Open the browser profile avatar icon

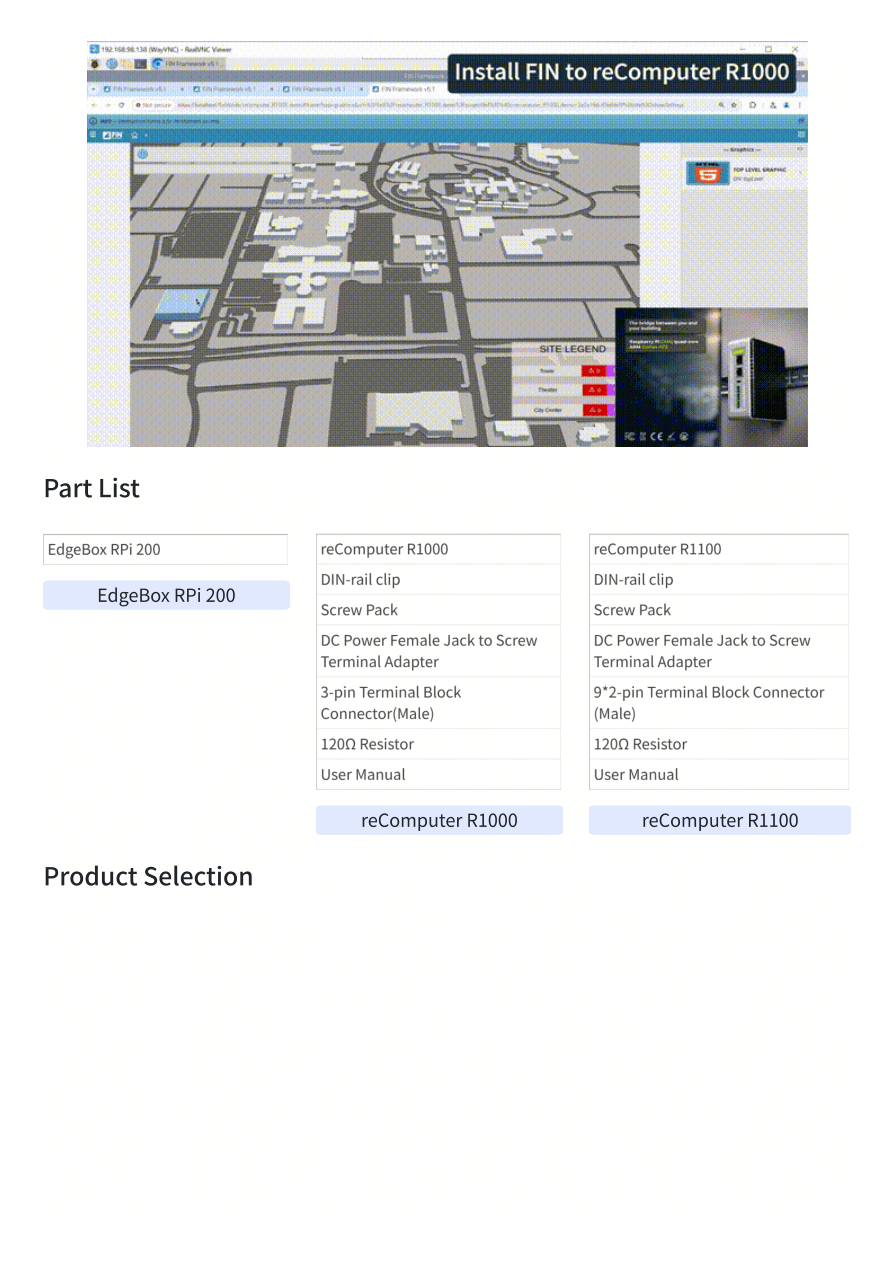(x=786, y=104)
